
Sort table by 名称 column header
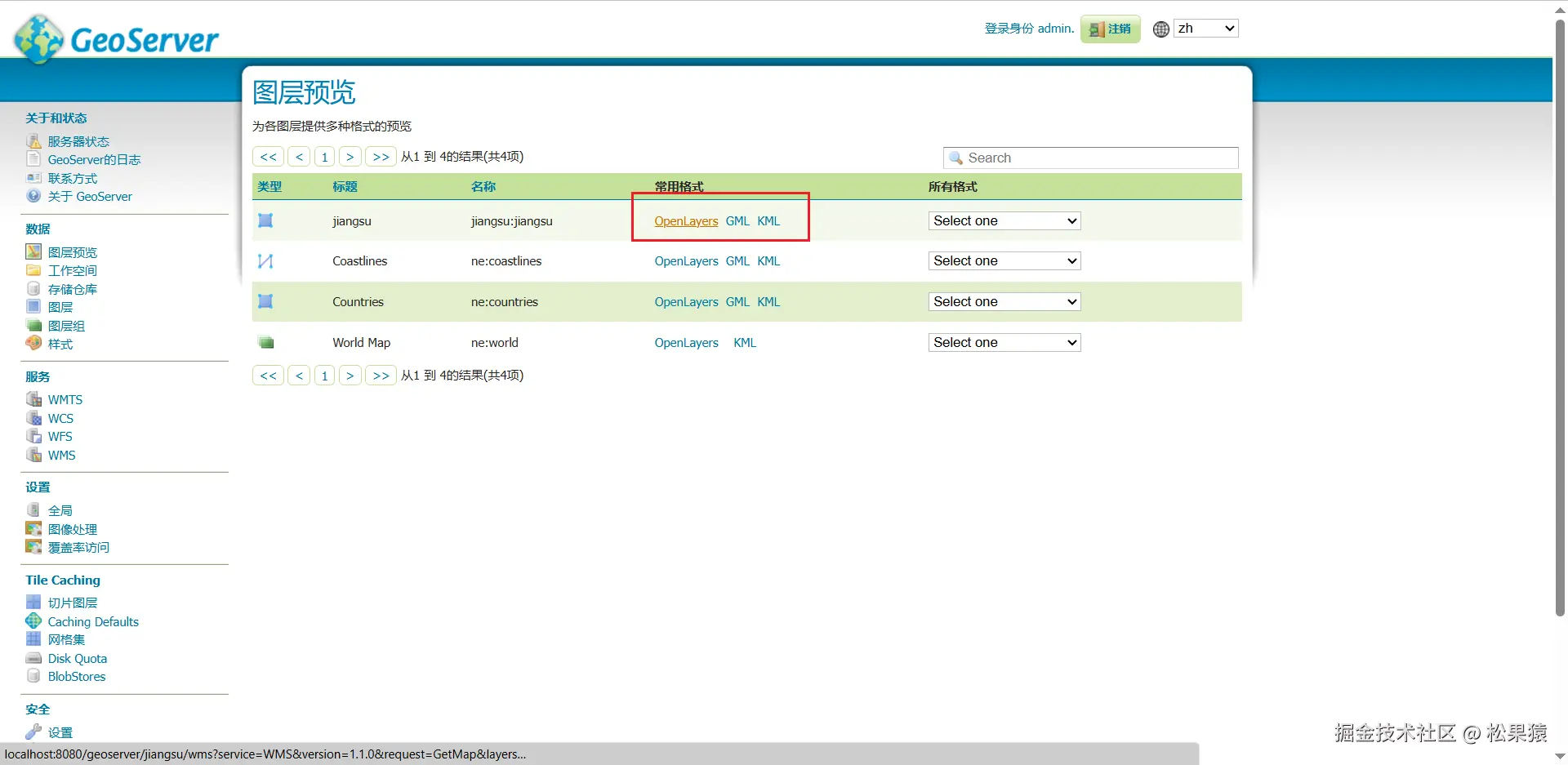click(483, 187)
